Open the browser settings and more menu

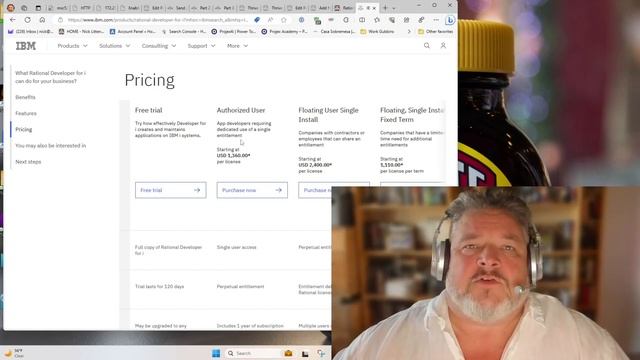click(x=436, y=20)
